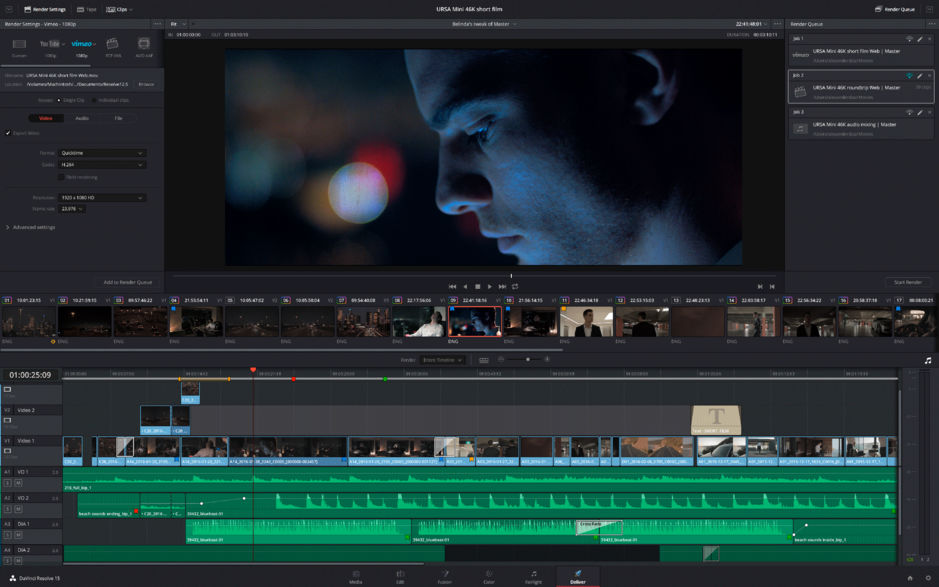Adjust the timeline zoom slider
This screenshot has height=587, width=939.
(528, 360)
